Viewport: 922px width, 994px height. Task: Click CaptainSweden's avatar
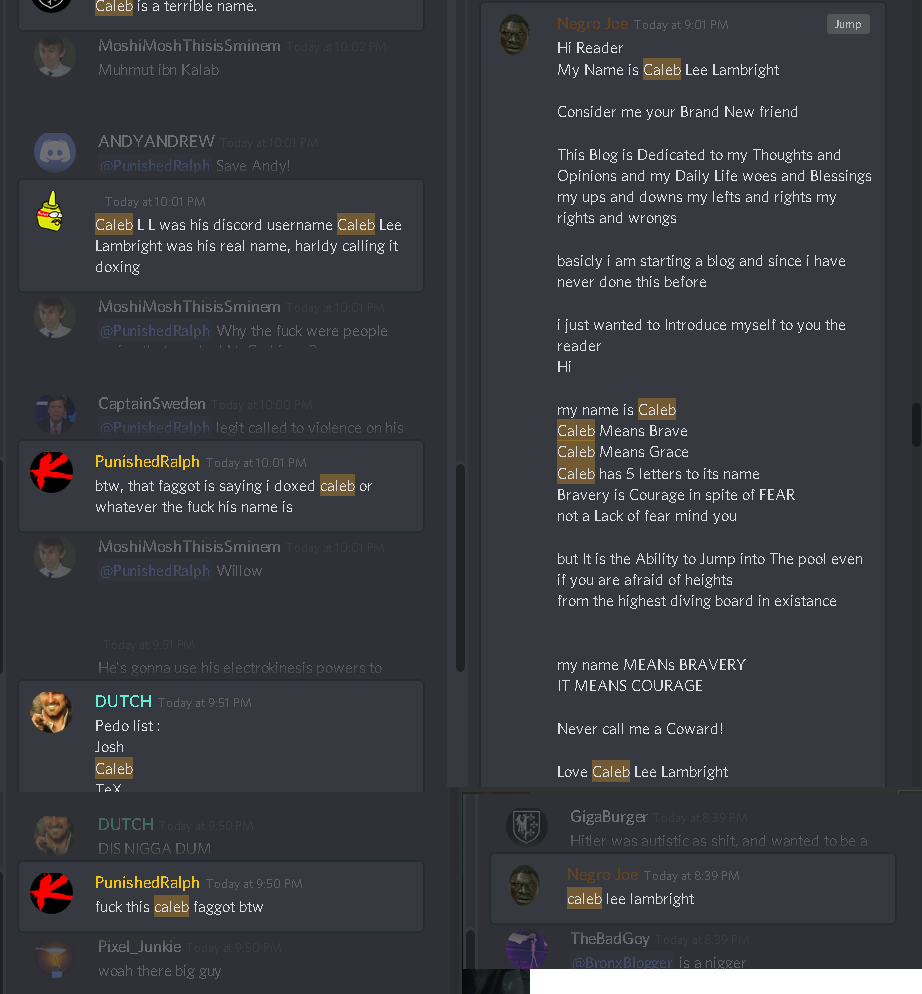coord(55,415)
